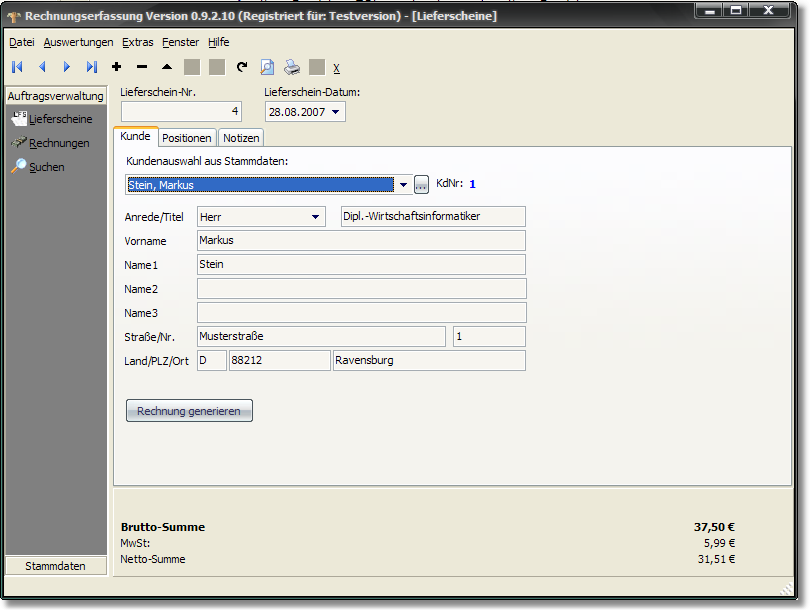Open the Hilfe menu
This screenshot has width=810, height=612.
click(219, 42)
